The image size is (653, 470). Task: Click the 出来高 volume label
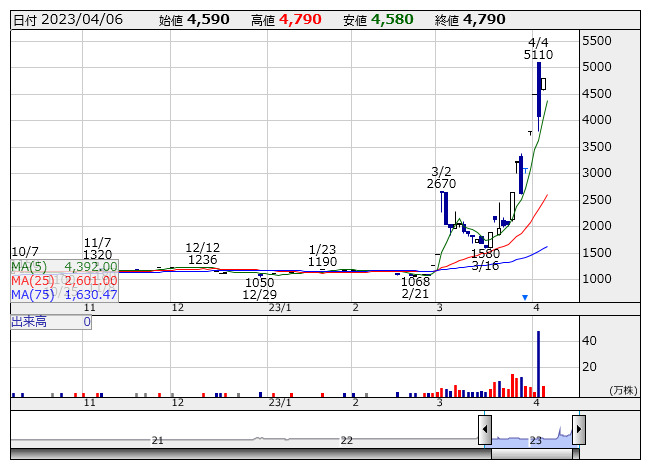[29, 322]
